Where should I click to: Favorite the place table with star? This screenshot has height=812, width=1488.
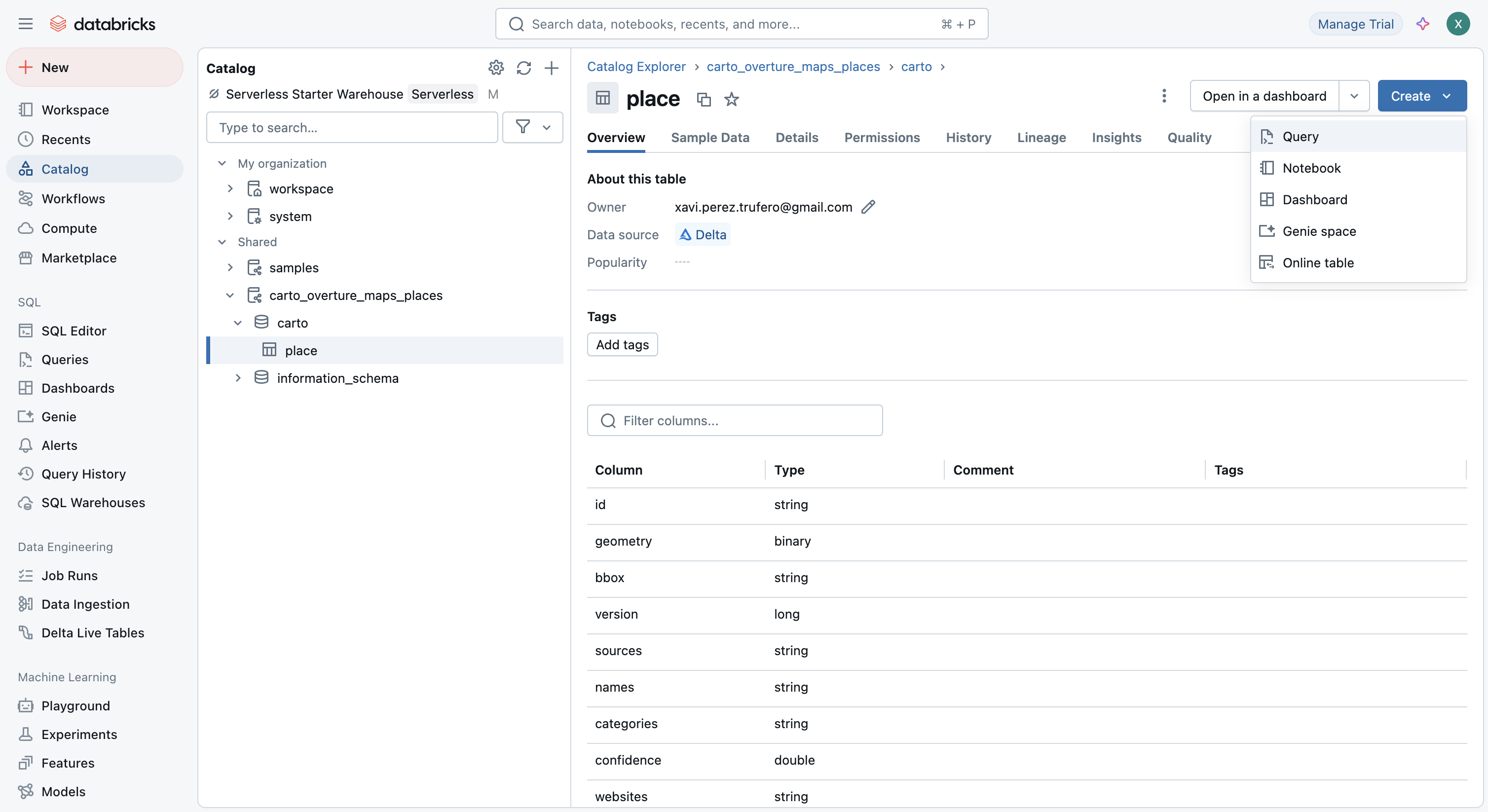[x=731, y=99]
